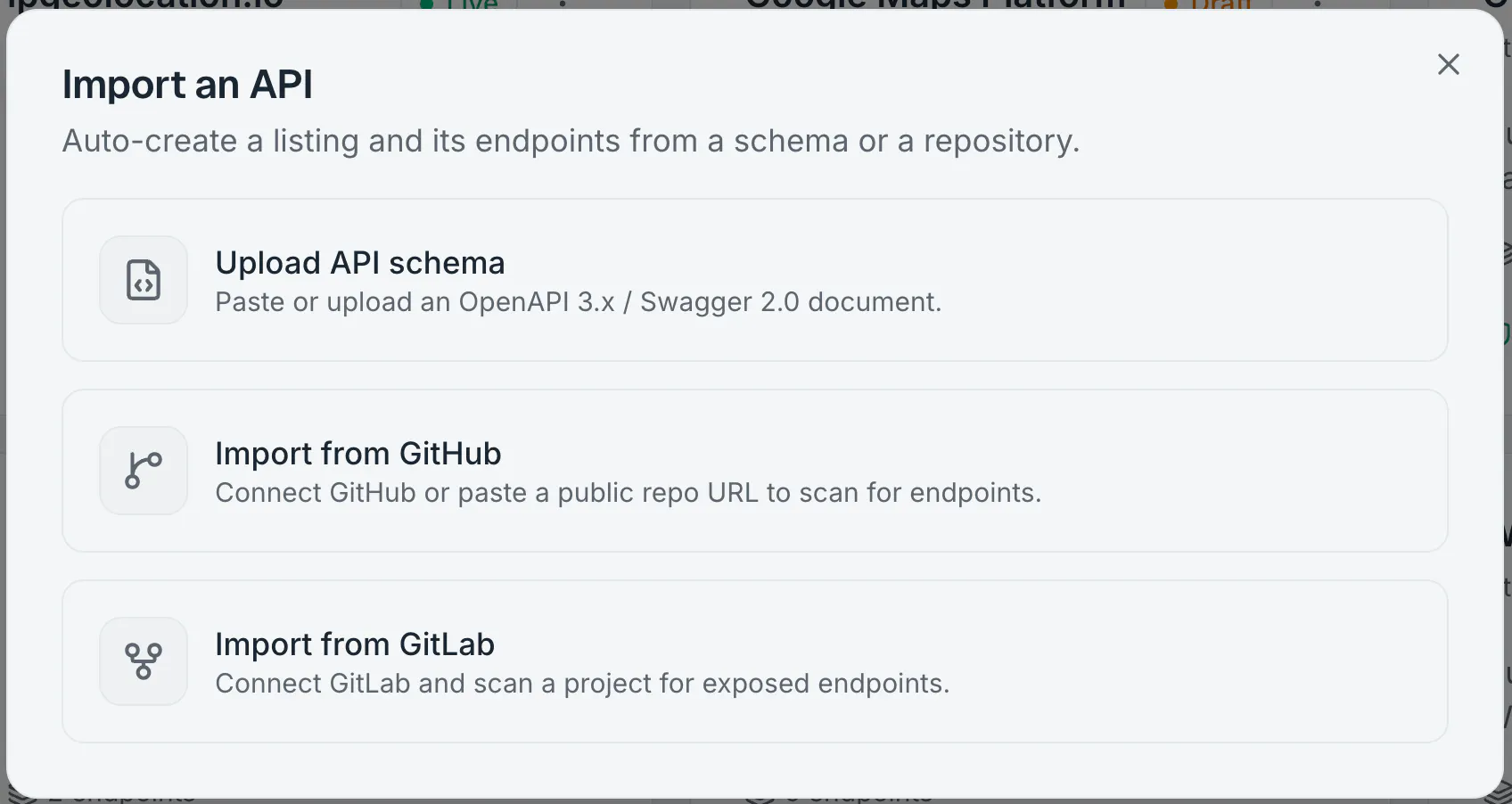Click the Google Maps Platform listing title
This screenshot has width=1512, height=804.
point(935,4)
